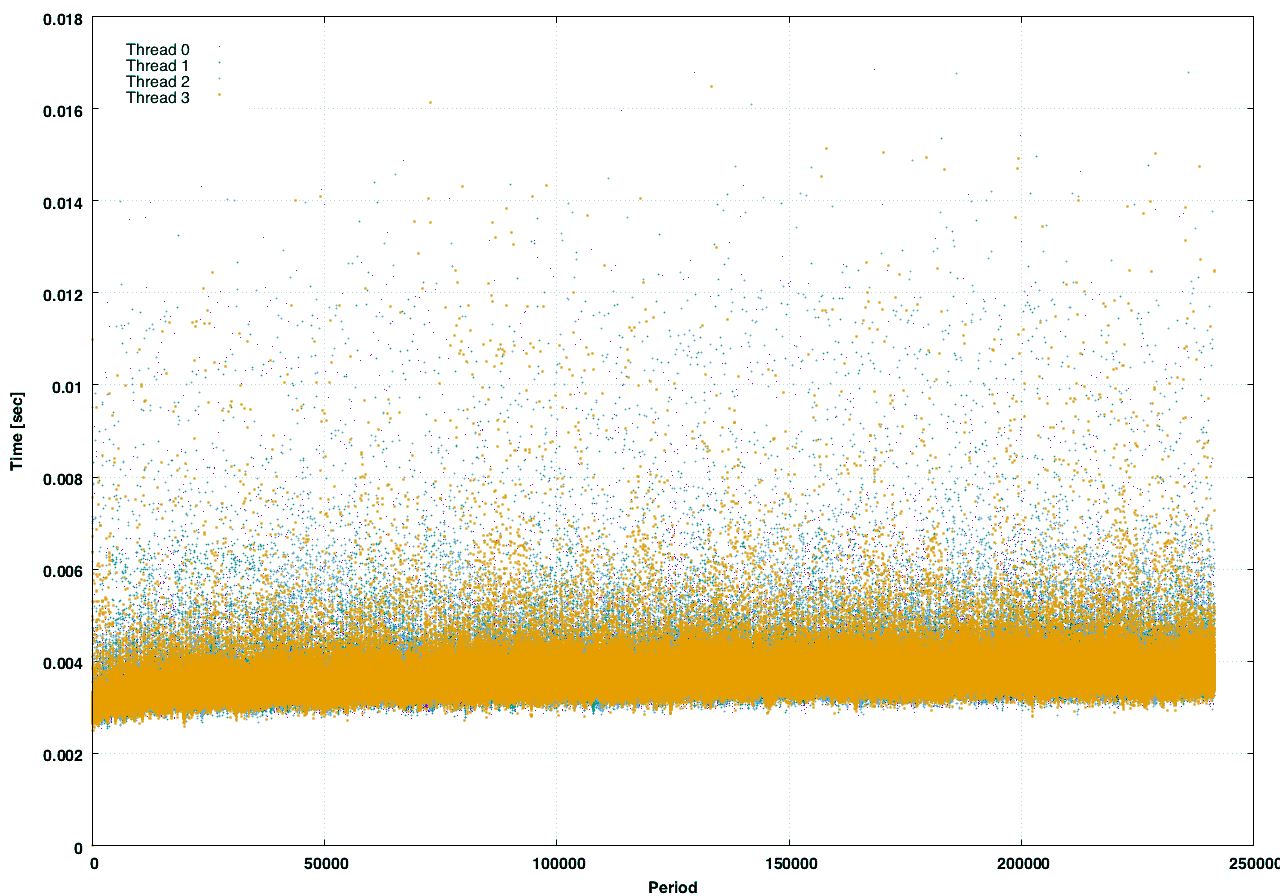Click the 100000 x-axis tick label
Viewport: 1280px width, 896px height.
(x=557, y=863)
